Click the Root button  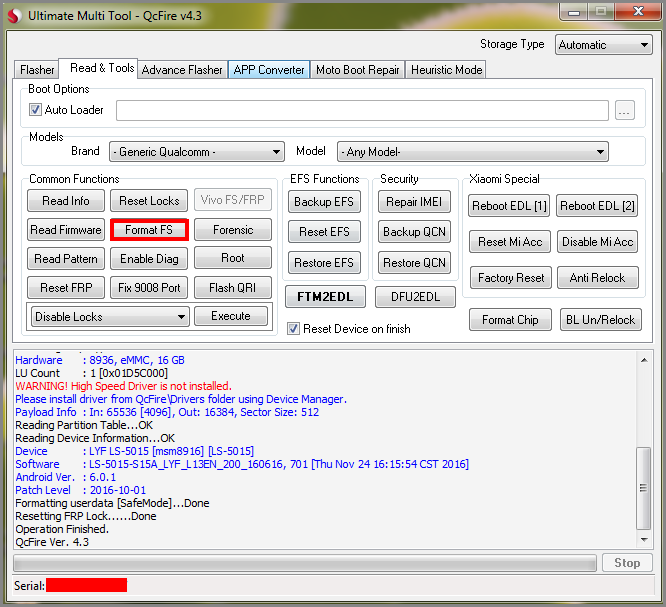click(233, 258)
